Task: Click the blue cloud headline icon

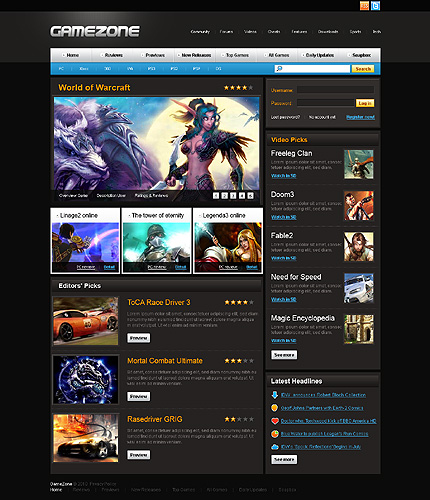Action: click(274, 447)
